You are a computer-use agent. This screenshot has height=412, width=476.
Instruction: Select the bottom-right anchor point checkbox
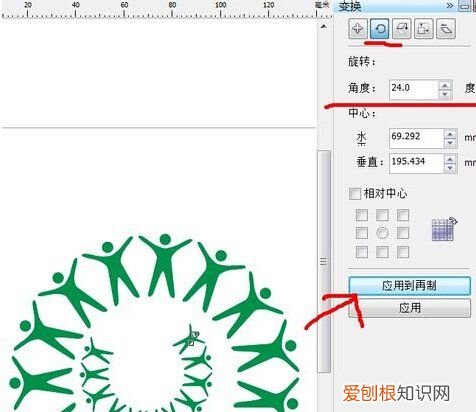(x=403, y=252)
